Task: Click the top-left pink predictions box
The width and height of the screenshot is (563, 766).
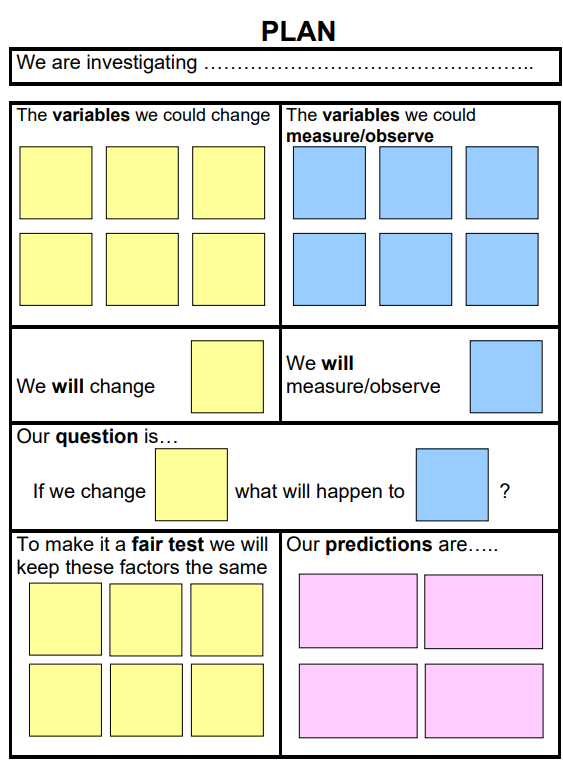Action: point(358,611)
